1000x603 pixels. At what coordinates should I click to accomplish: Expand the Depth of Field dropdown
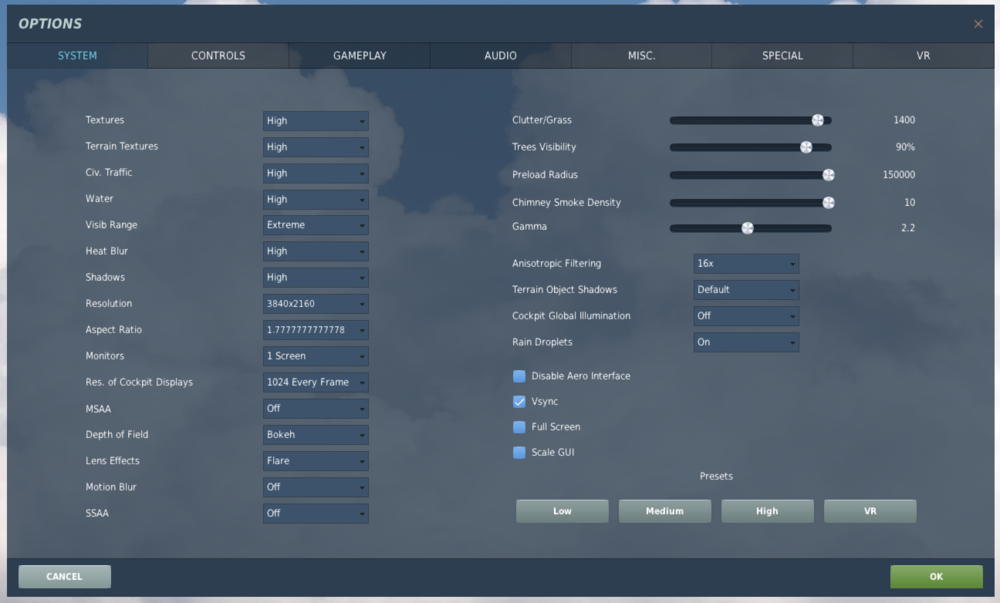315,434
